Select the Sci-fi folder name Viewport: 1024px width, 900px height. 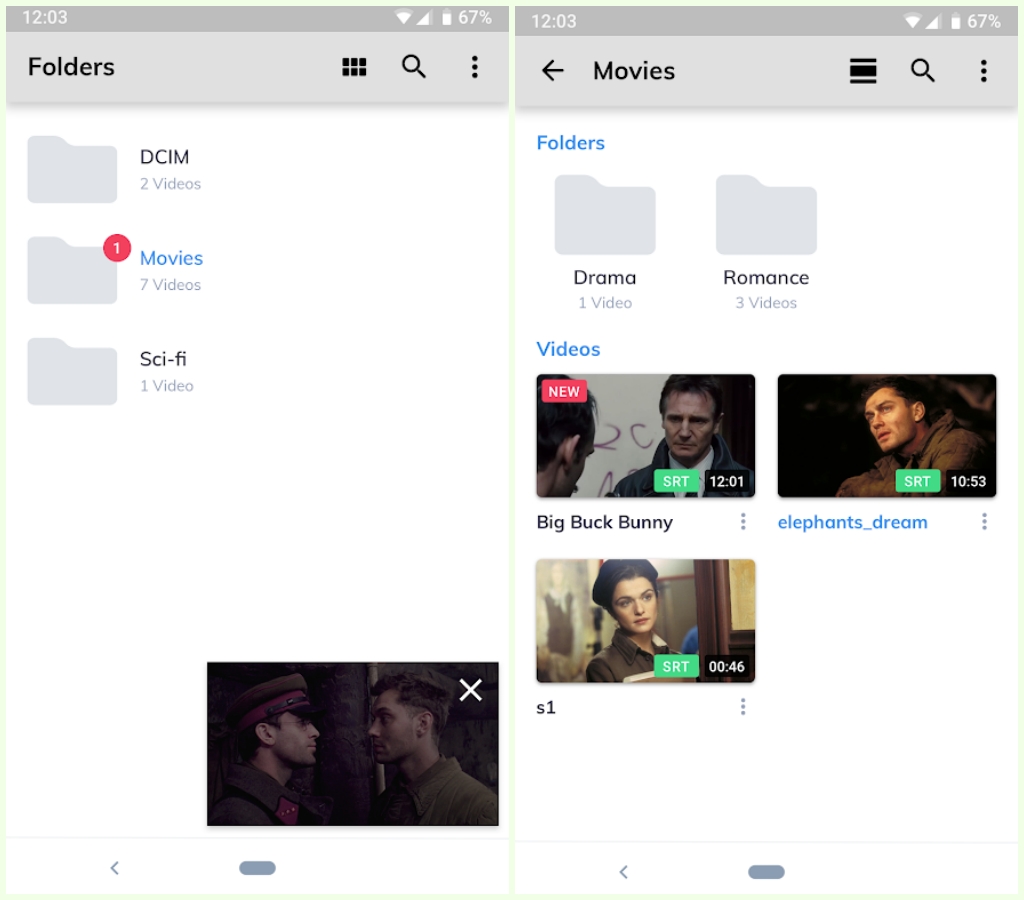click(163, 359)
